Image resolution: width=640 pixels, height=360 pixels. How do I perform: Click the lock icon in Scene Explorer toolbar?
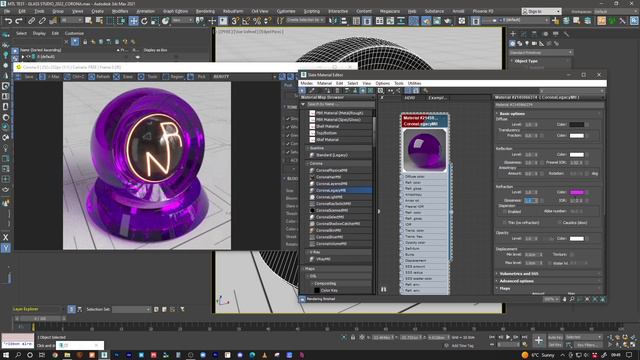pos(85,42)
